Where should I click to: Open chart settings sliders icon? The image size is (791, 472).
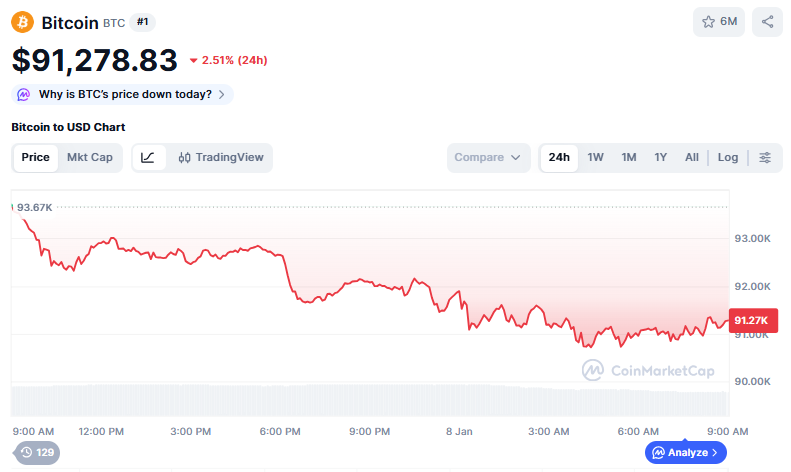tap(765, 157)
